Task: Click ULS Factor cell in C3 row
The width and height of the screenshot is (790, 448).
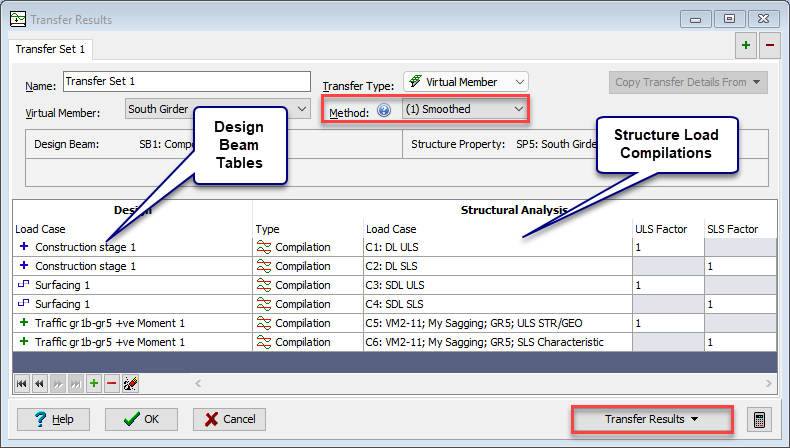Action: click(x=668, y=285)
